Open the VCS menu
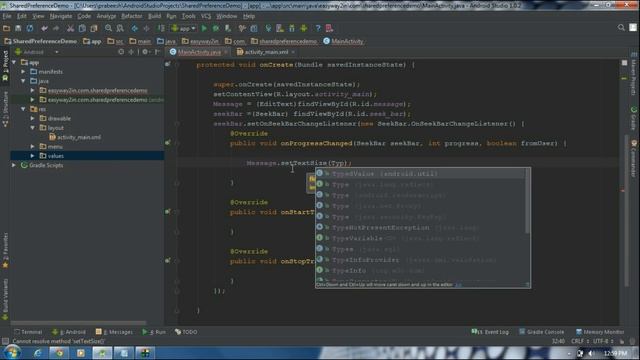This screenshot has width=640, height=360. click(x=206, y=16)
